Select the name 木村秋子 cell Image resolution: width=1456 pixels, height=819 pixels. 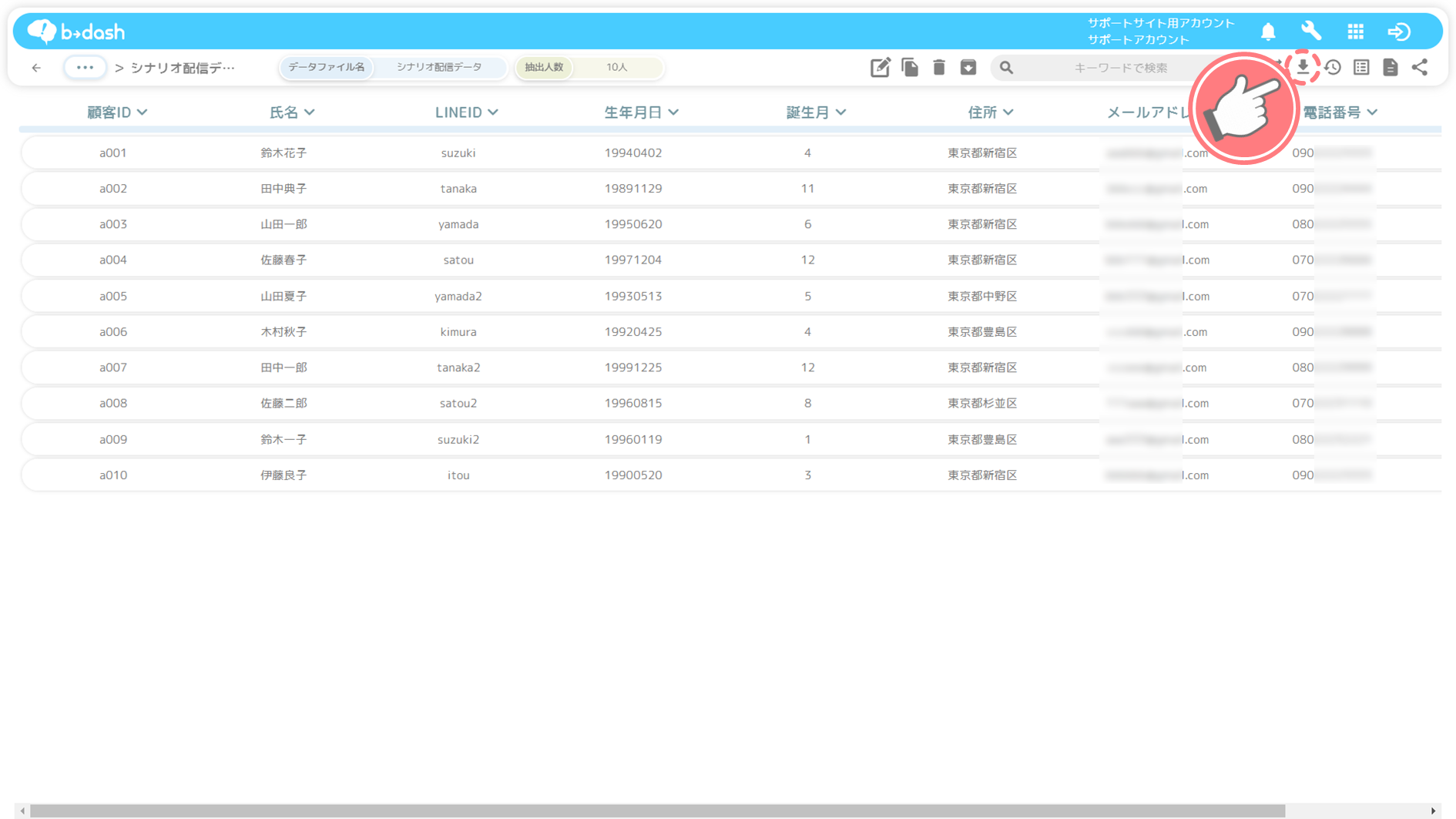[283, 332]
